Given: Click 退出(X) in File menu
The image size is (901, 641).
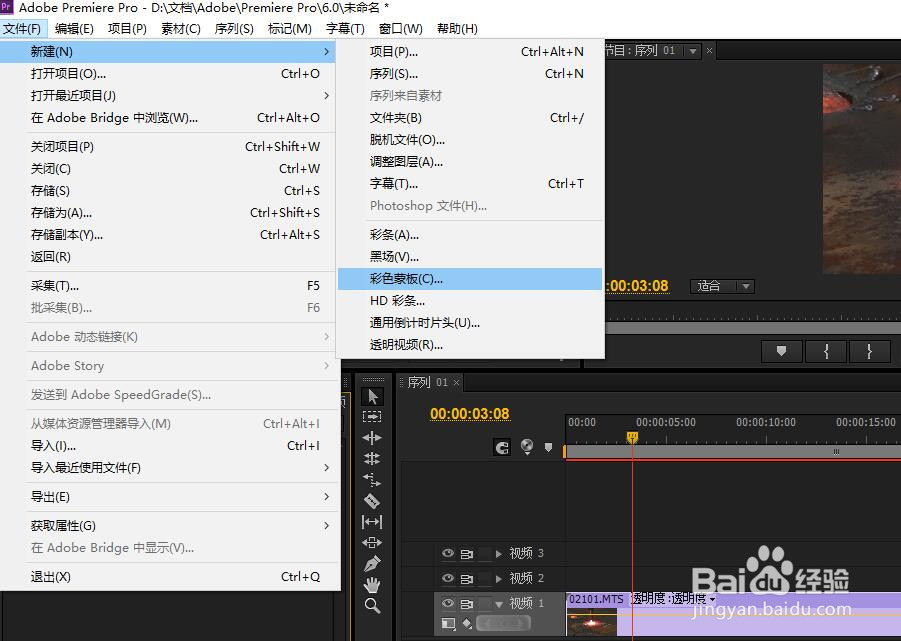Looking at the screenshot, I should tap(170, 577).
